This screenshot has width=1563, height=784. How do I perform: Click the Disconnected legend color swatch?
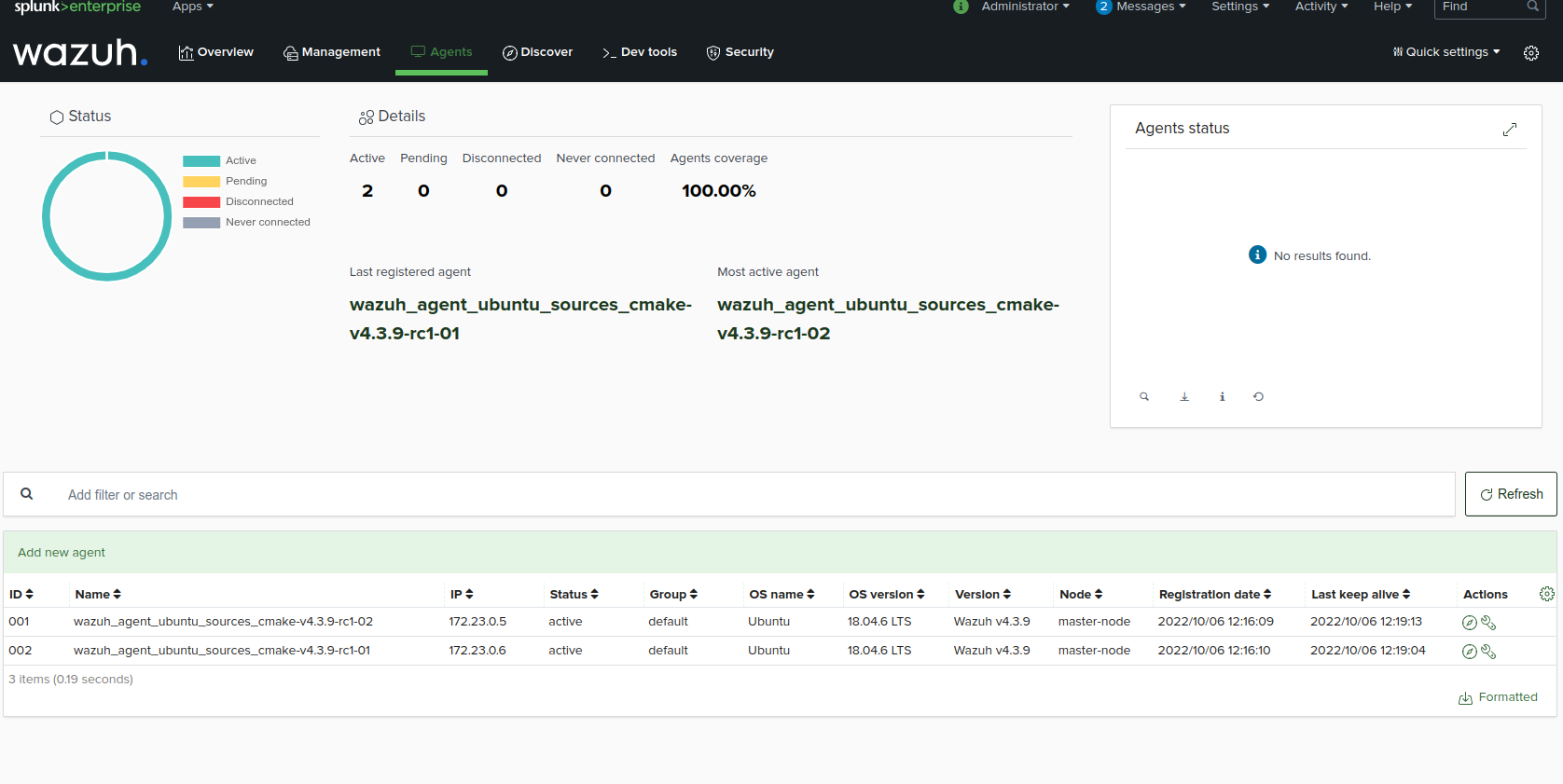(x=201, y=202)
